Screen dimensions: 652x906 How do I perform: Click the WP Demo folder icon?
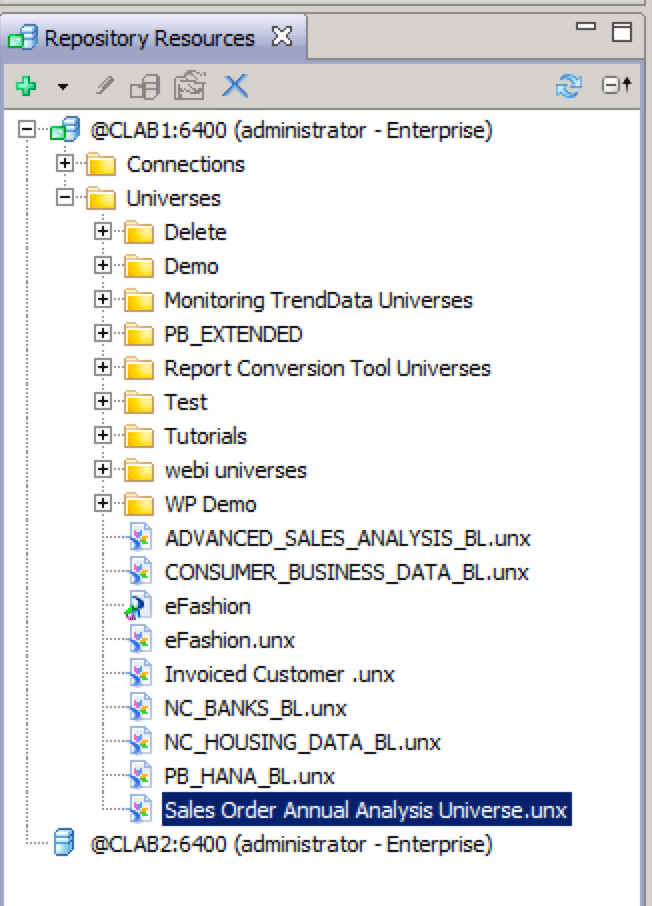click(139, 504)
